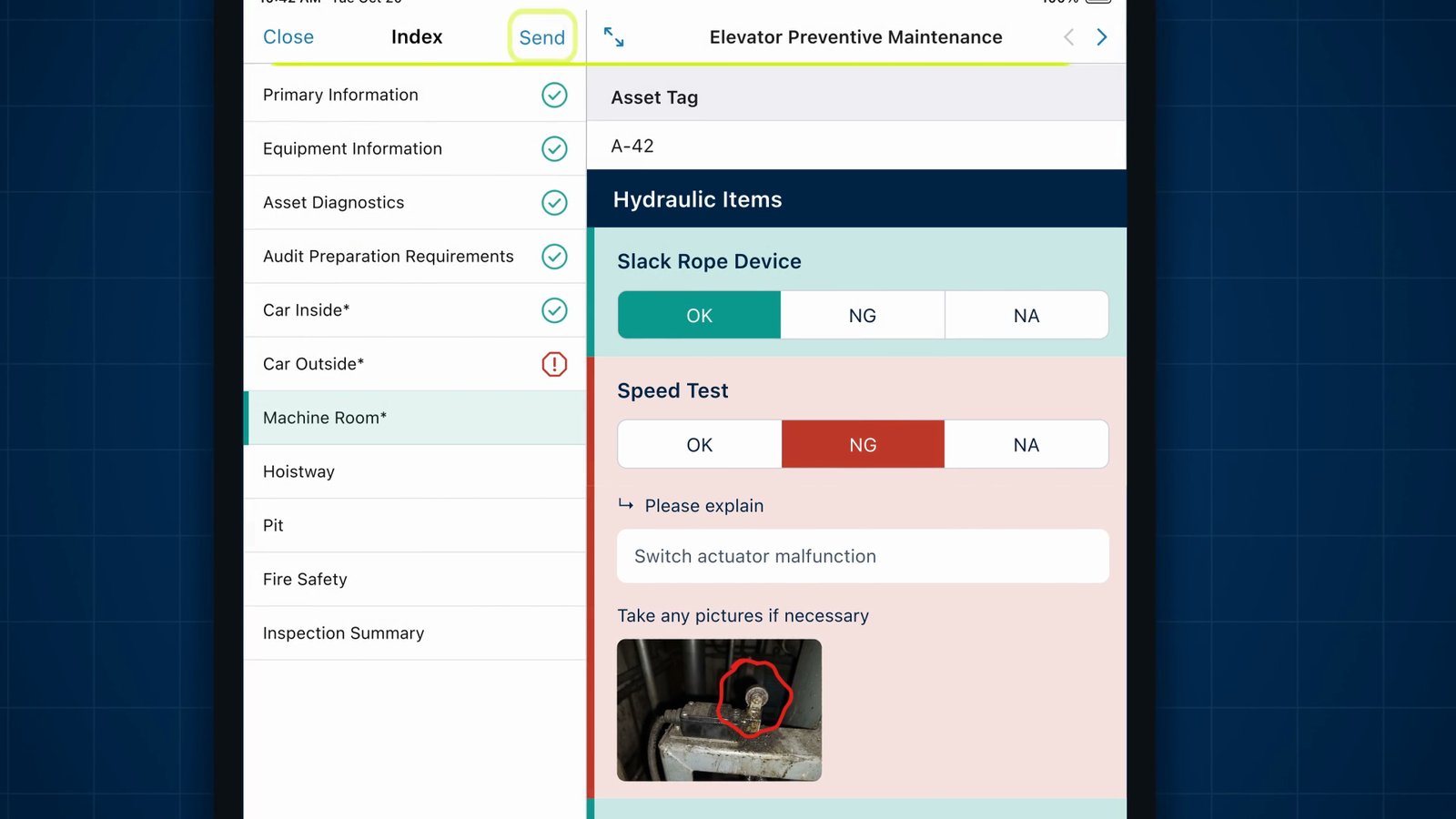The image size is (1456, 819).
Task: Open the Hoistway section
Action: click(415, 471)
